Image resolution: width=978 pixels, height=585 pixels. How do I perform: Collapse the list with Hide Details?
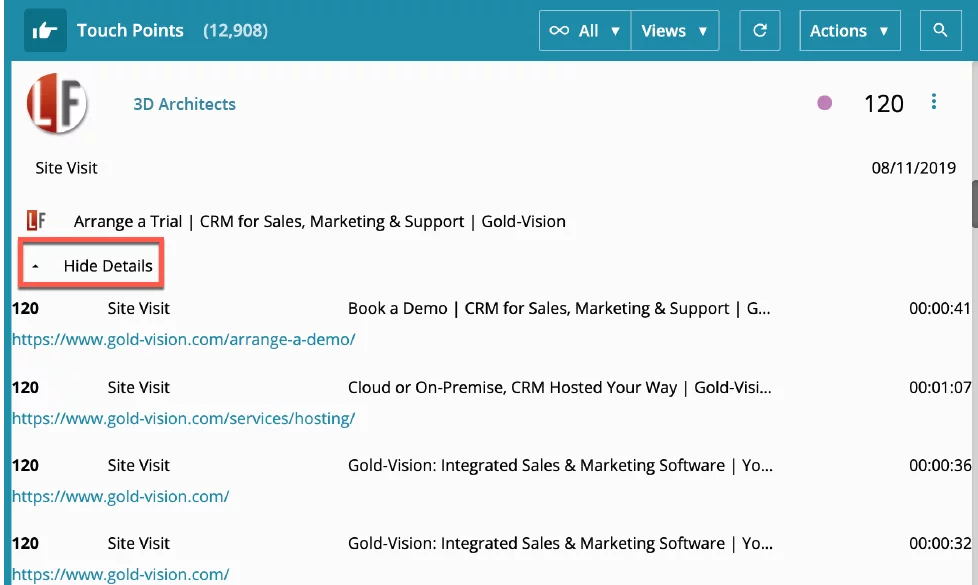[x=91, y=266]
